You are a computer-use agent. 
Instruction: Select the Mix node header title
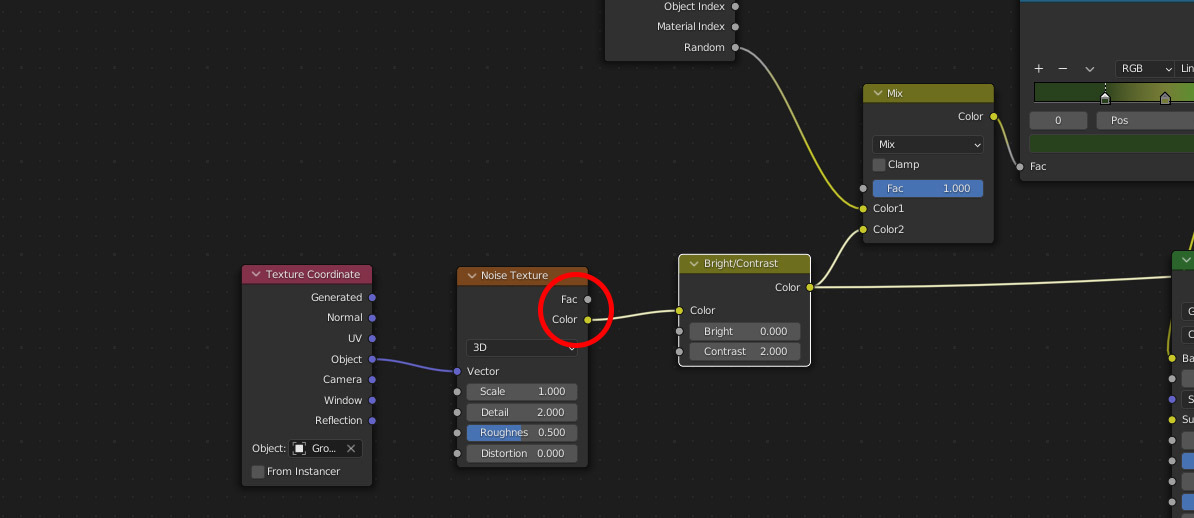(x=895, y=93)
